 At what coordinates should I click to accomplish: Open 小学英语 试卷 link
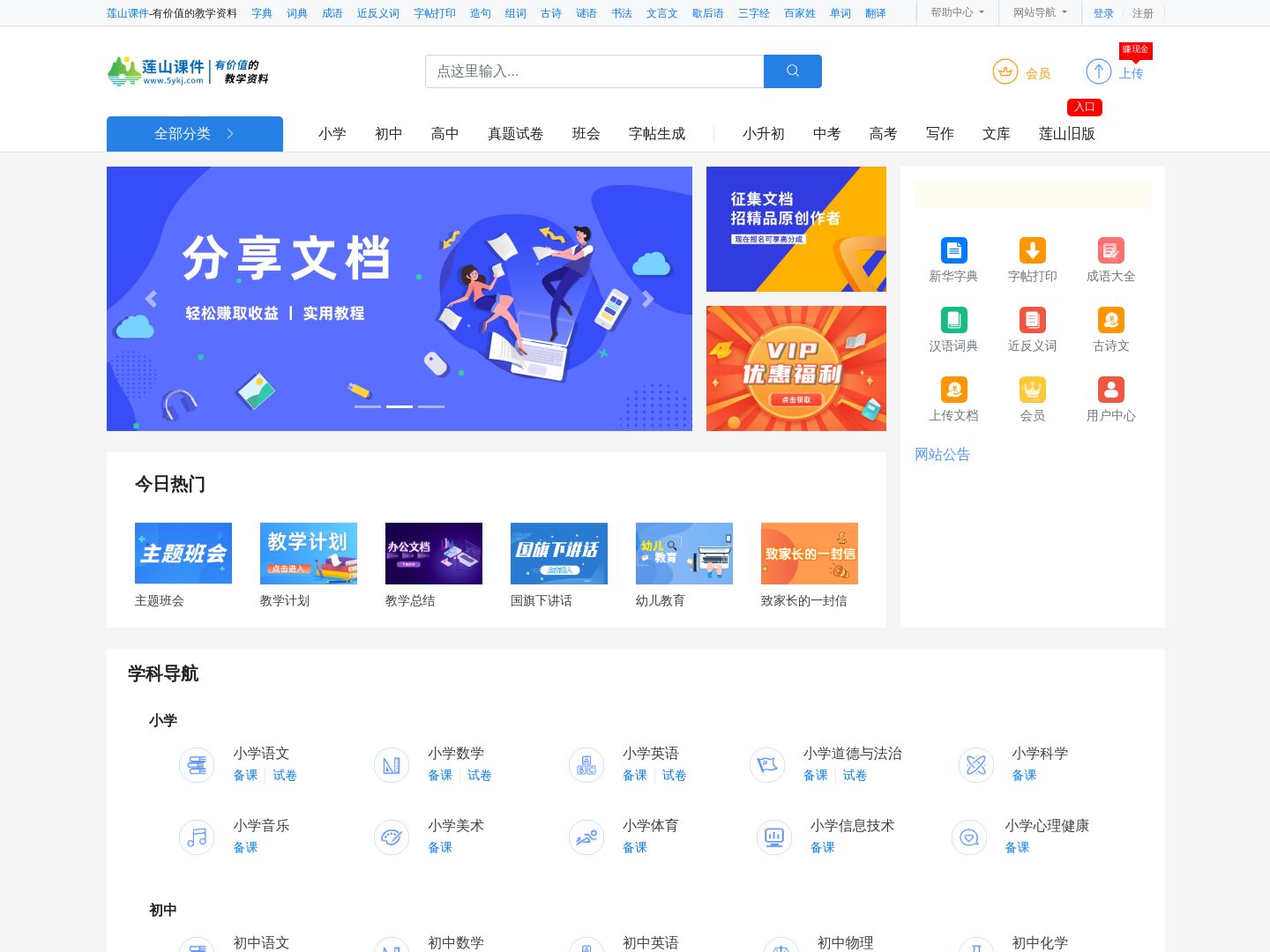click(x=675, y=776)
